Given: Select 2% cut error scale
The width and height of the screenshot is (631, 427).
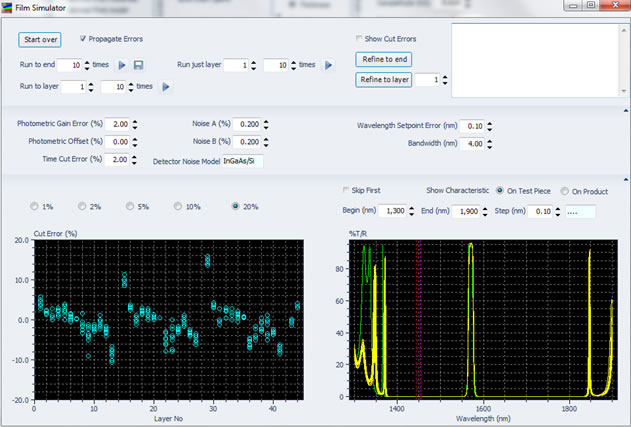Looking at the screenshot, I should point(82,206).
